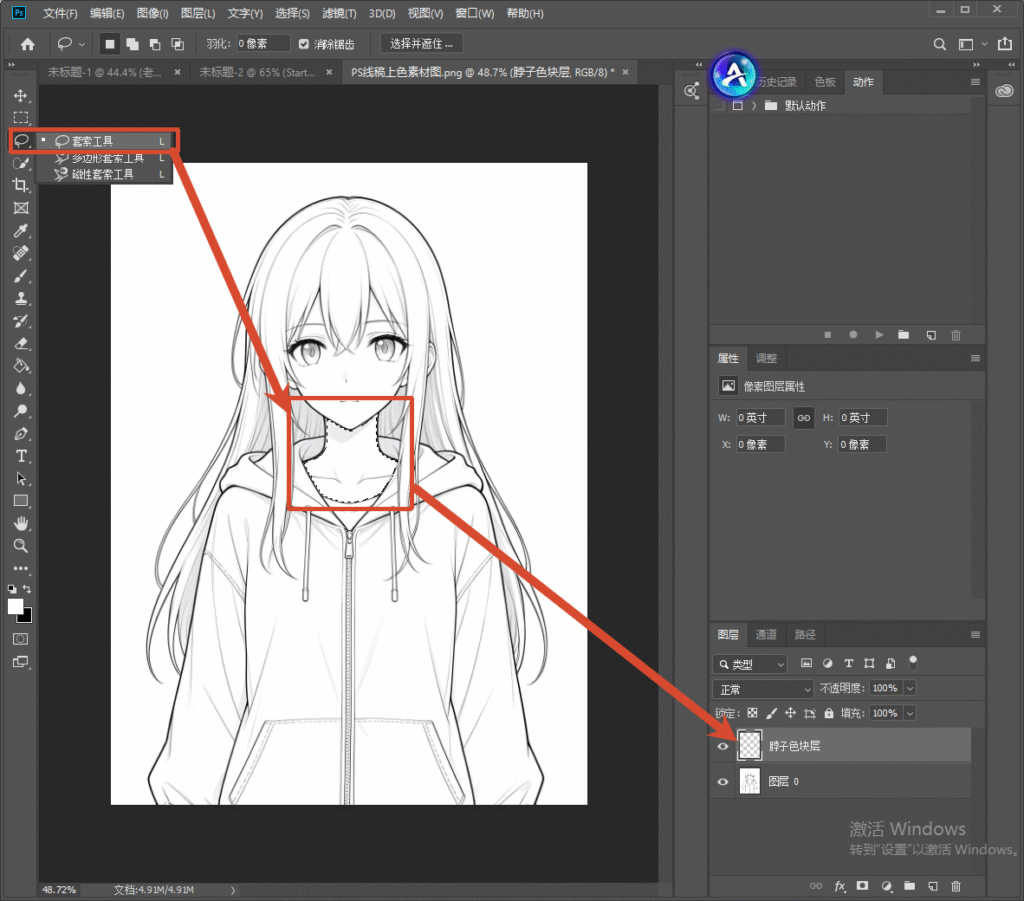Select the Paint Bucket tool
This screenshot has width=1024, height=901.
(x=21, y=366)
